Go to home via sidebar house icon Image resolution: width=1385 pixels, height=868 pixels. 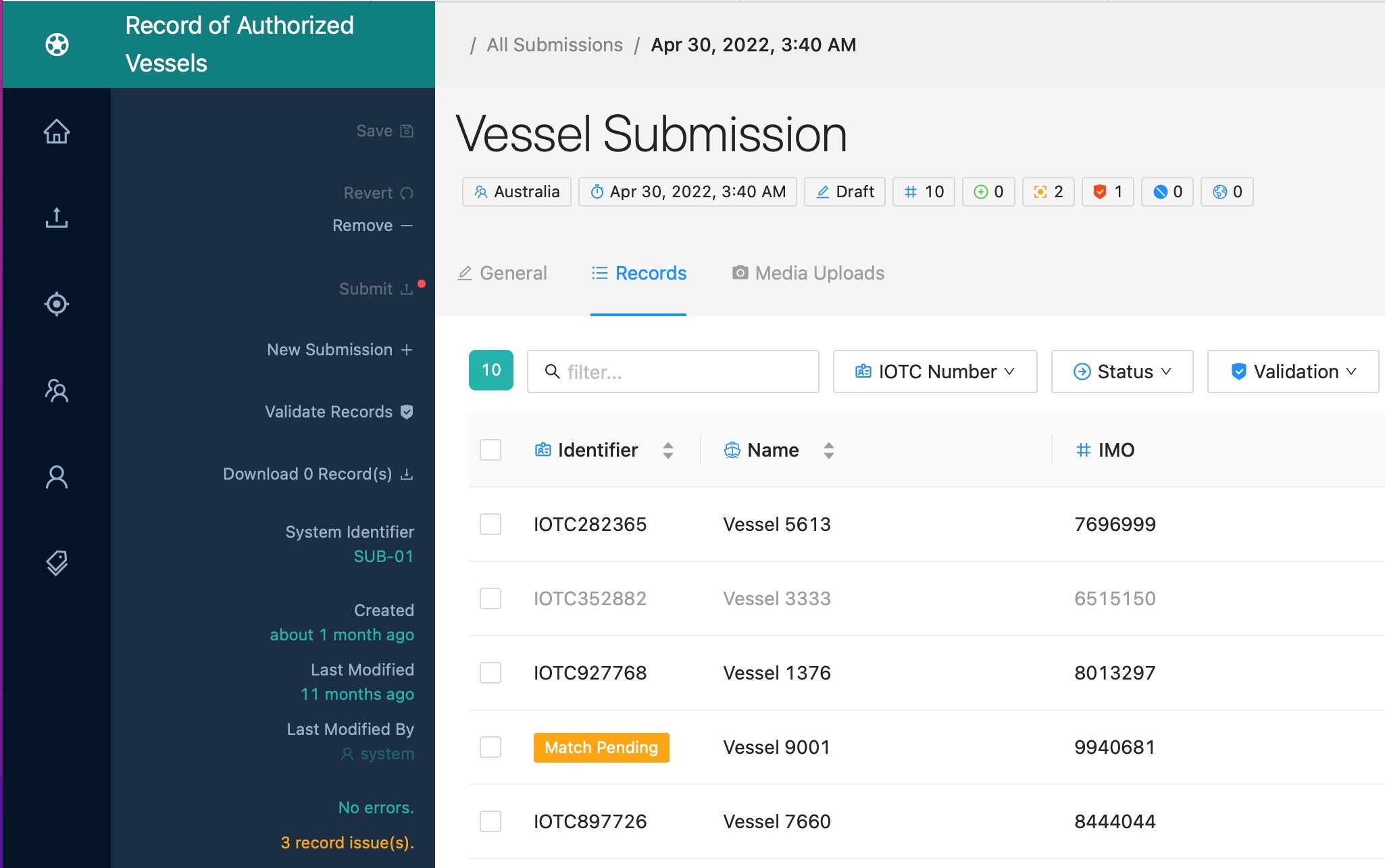tap(57, 131)
